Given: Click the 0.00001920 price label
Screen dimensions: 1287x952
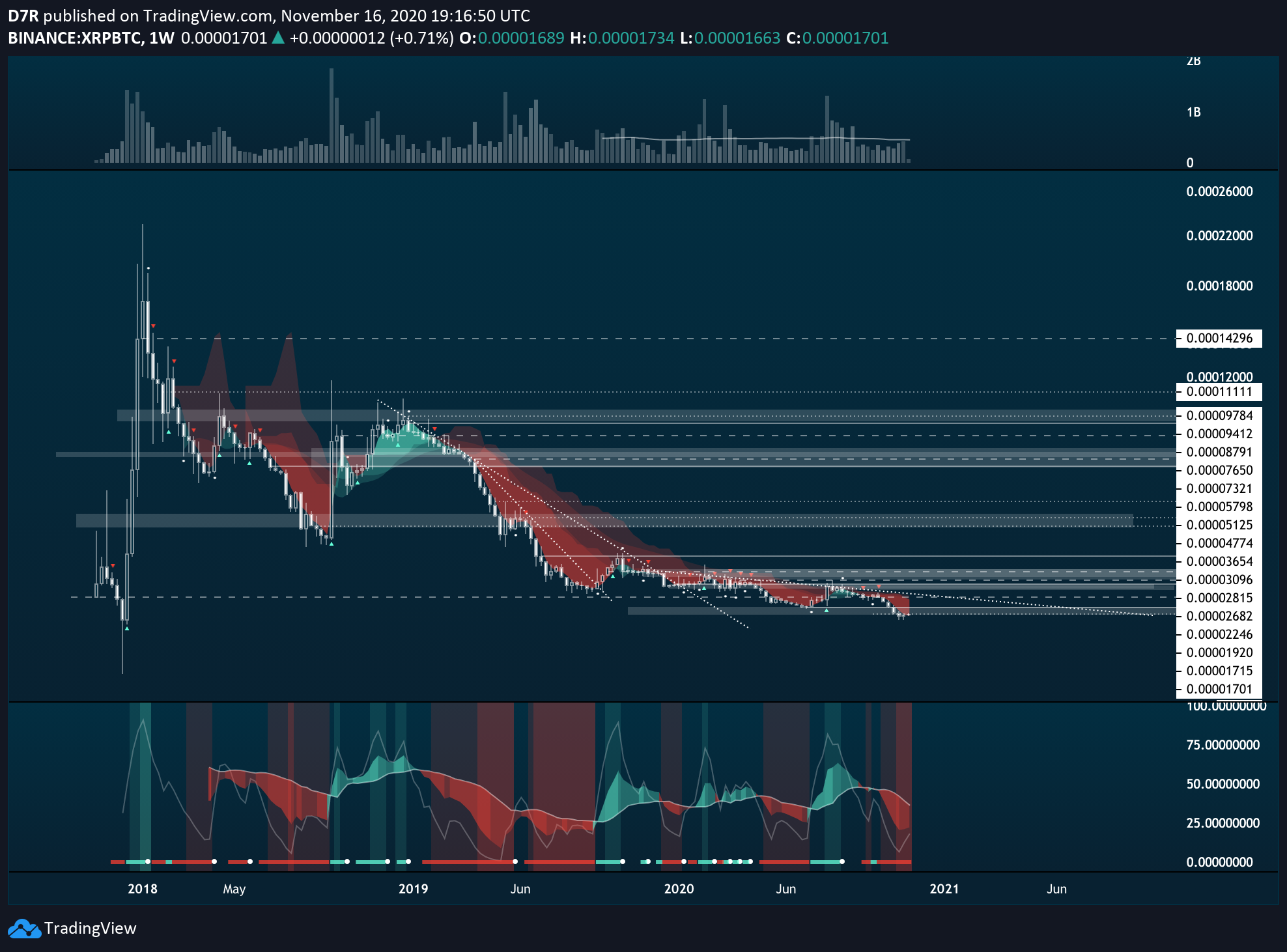Looking at the screenshot, I should click(1219, 652).
